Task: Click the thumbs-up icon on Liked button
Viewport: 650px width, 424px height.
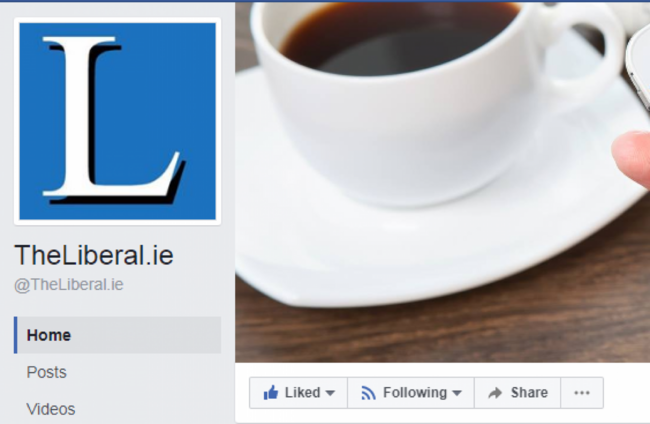Action: pos(271,393)
